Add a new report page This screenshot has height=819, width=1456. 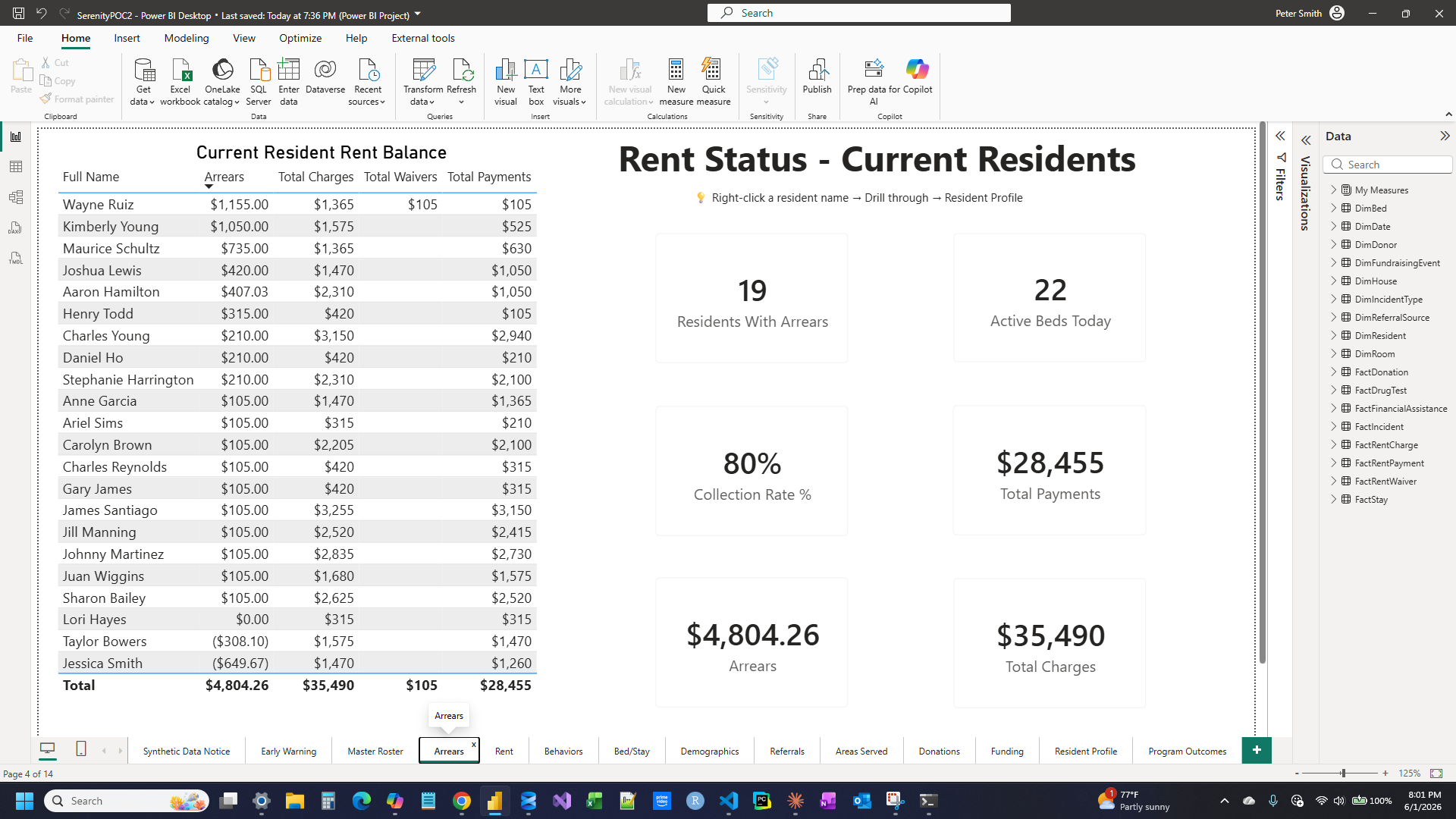pos(1257,750)
